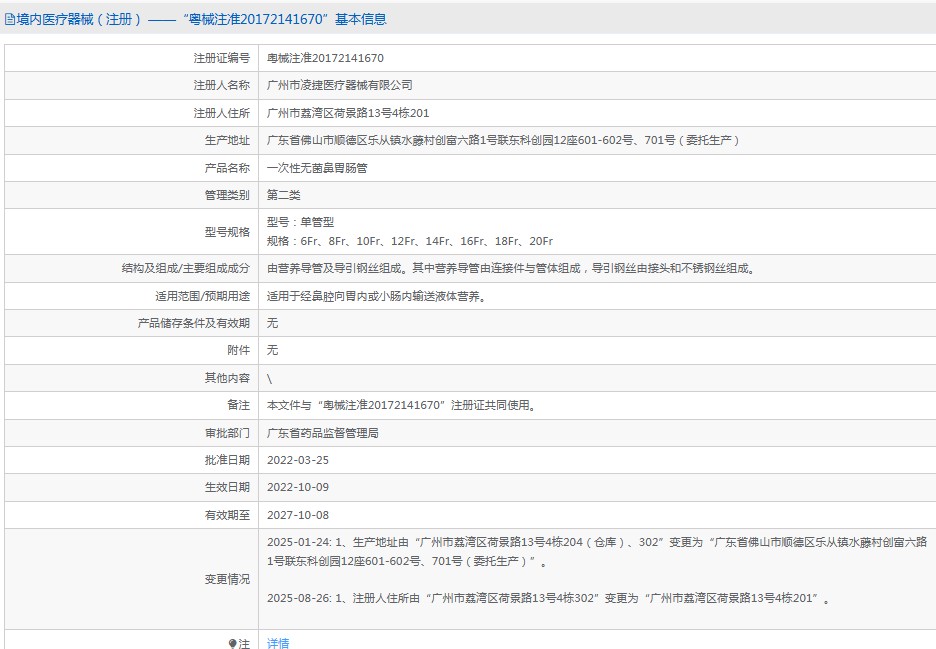This screenshot has width=936, height=649.
Task: Click the 结构及组成 composition description text
Action: (510, 269)
